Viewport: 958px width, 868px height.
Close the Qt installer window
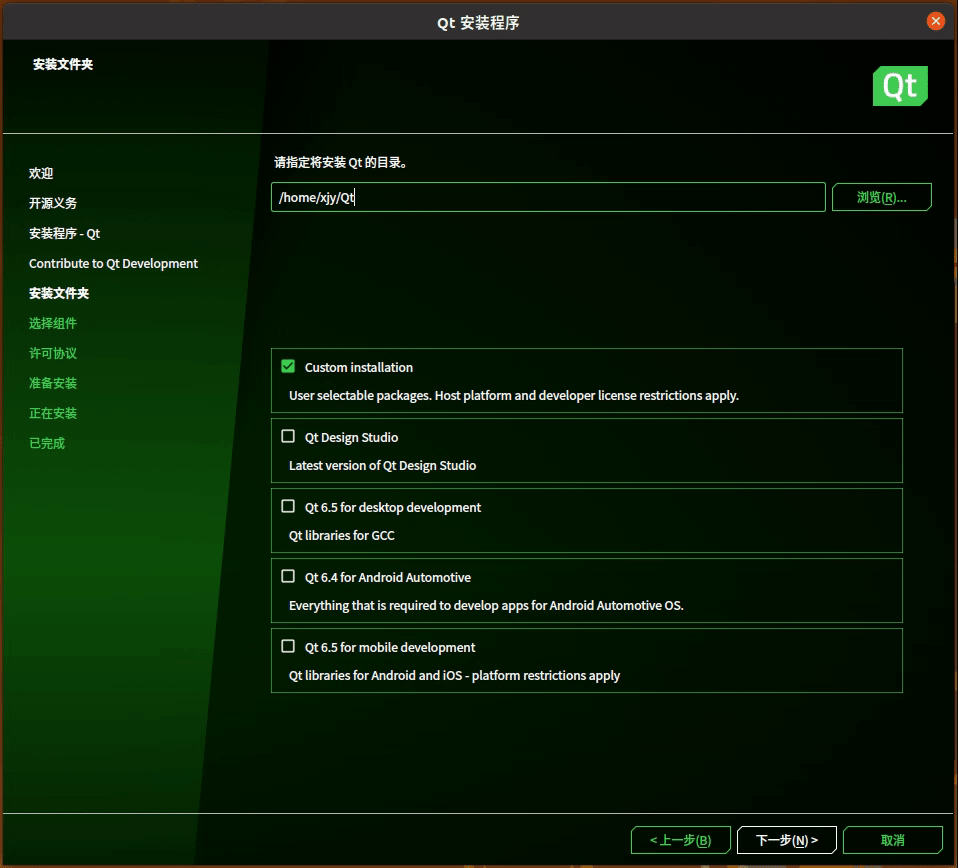tap(935, 21)
